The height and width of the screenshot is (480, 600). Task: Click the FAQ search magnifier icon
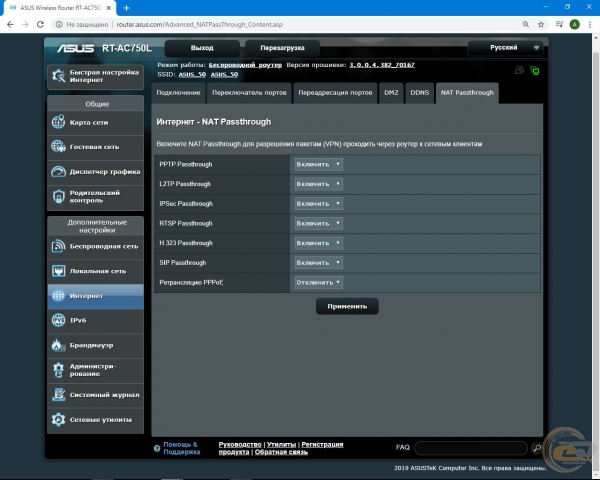[537, 448]
